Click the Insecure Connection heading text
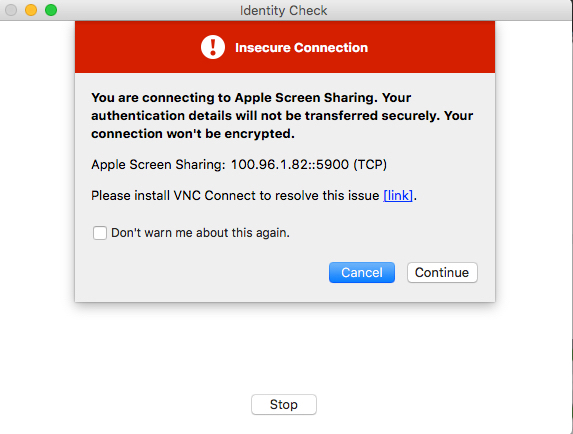The image size is (573, 434). (301, 47)
